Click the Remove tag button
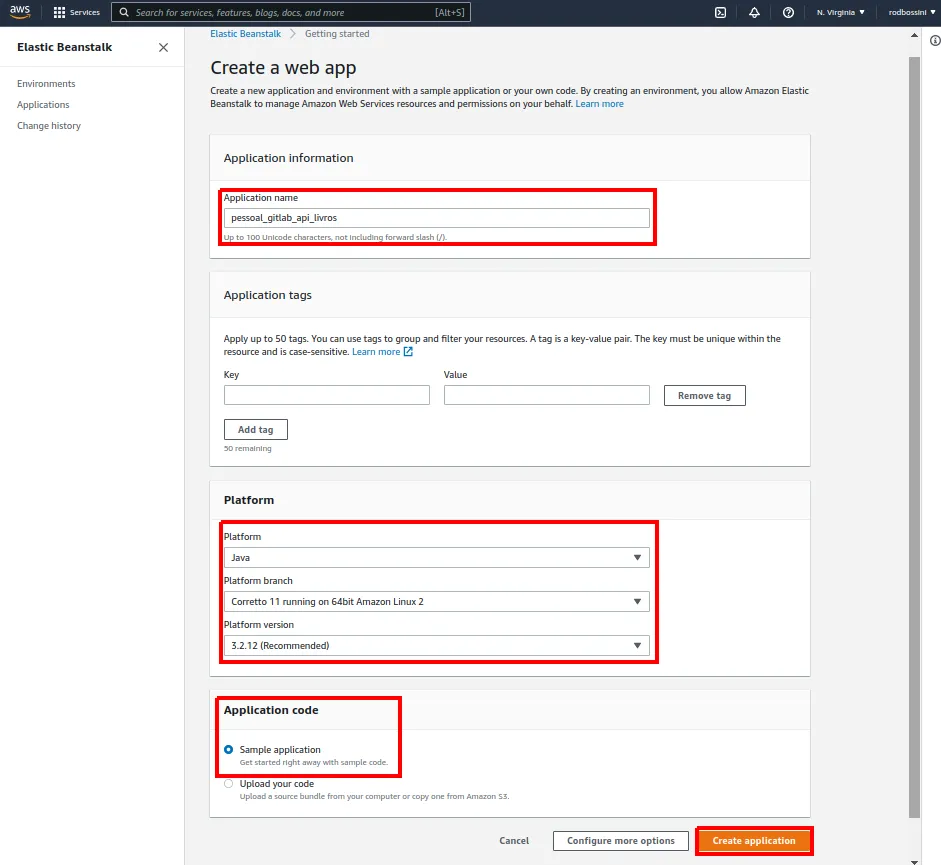This screenshot has height=865, width=941. [705, 396]
